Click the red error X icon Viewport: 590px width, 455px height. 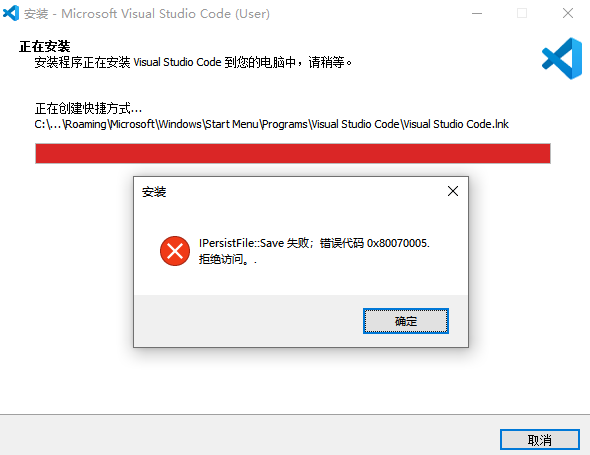click(175, 251)
